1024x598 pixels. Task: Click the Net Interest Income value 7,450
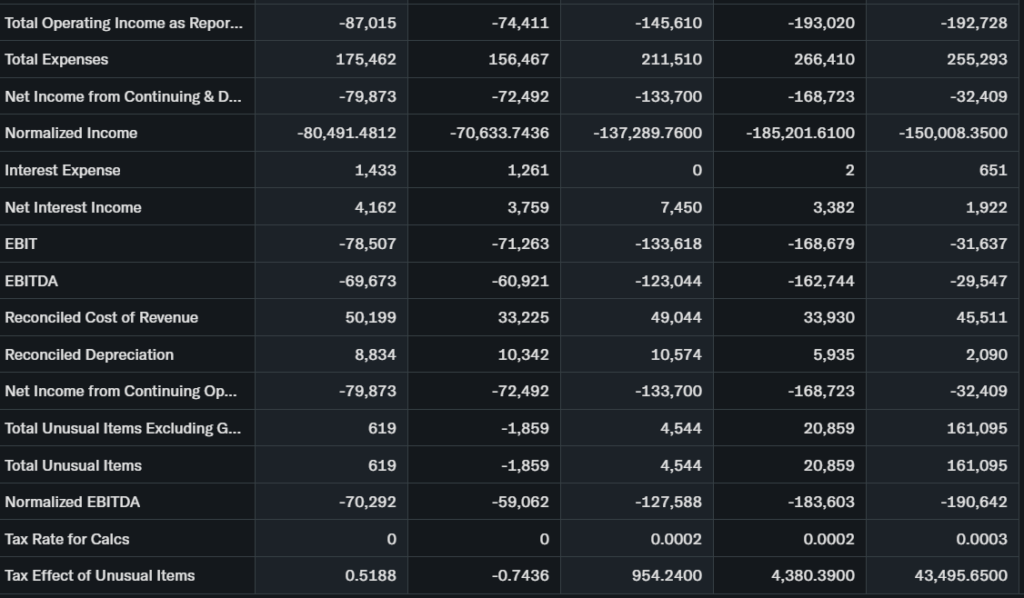pyautogui.click(x=681, y=207)
